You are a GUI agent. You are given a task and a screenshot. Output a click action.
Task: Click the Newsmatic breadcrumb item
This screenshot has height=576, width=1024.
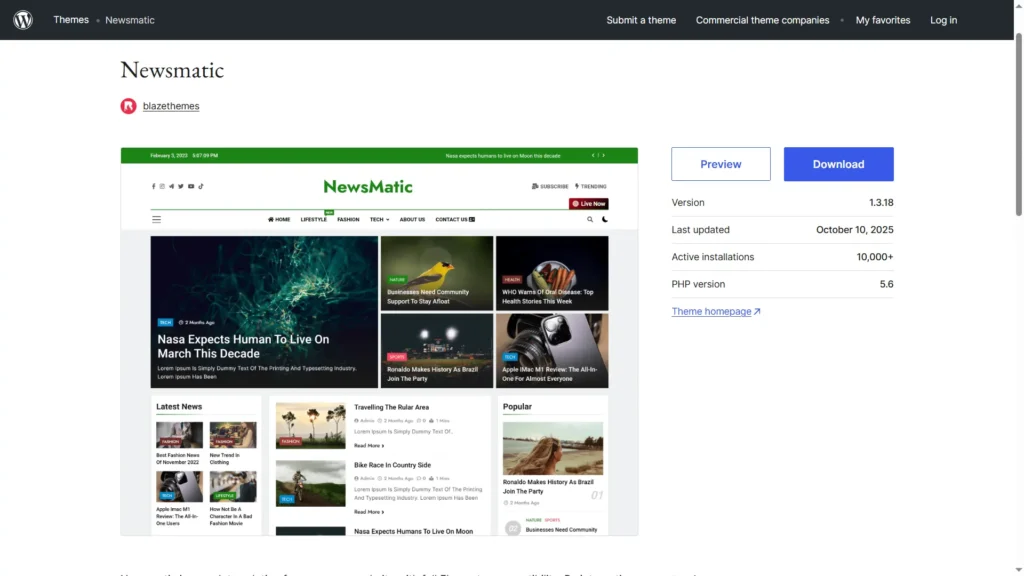(130, 20)
